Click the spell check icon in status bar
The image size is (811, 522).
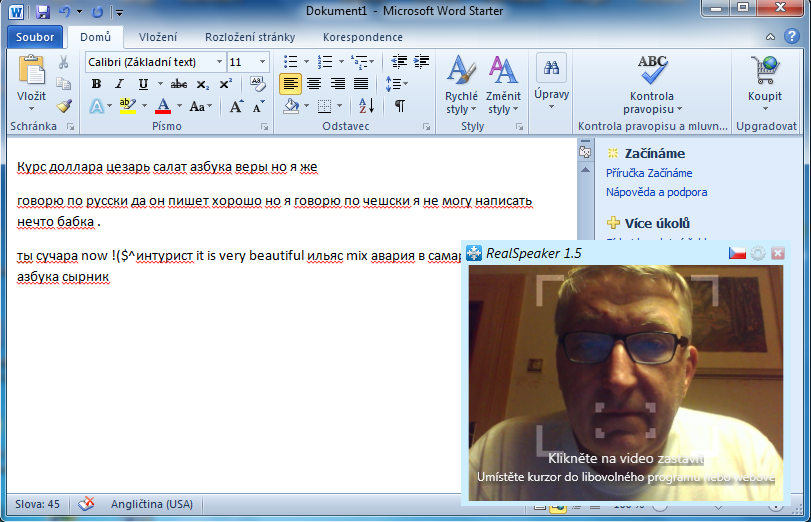pos(86,504)
